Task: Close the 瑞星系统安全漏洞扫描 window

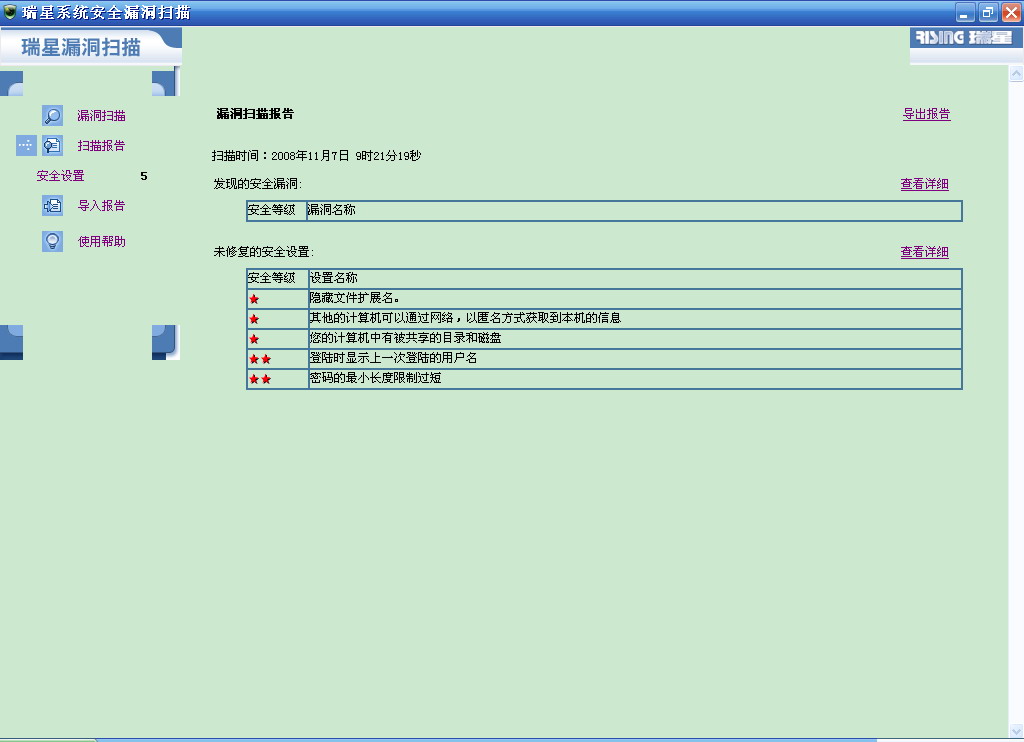Action: (1011, 12)
